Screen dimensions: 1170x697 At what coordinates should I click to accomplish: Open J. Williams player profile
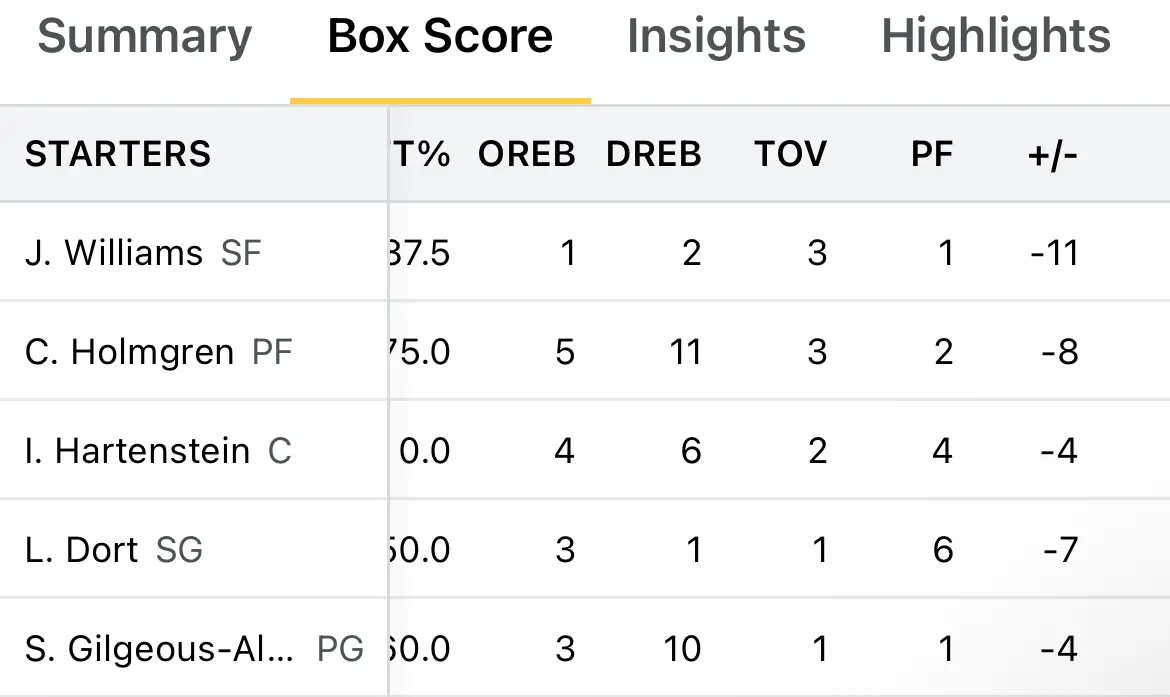[113, 253]
